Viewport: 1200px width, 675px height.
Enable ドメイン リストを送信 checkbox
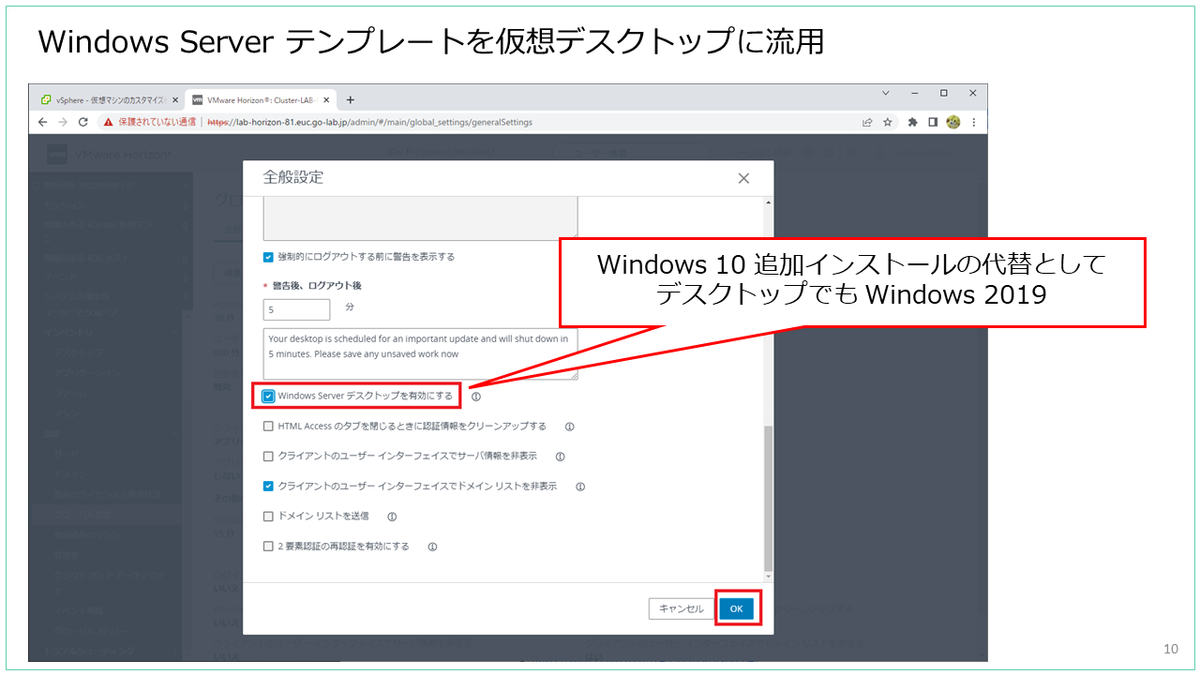(268, 517)
